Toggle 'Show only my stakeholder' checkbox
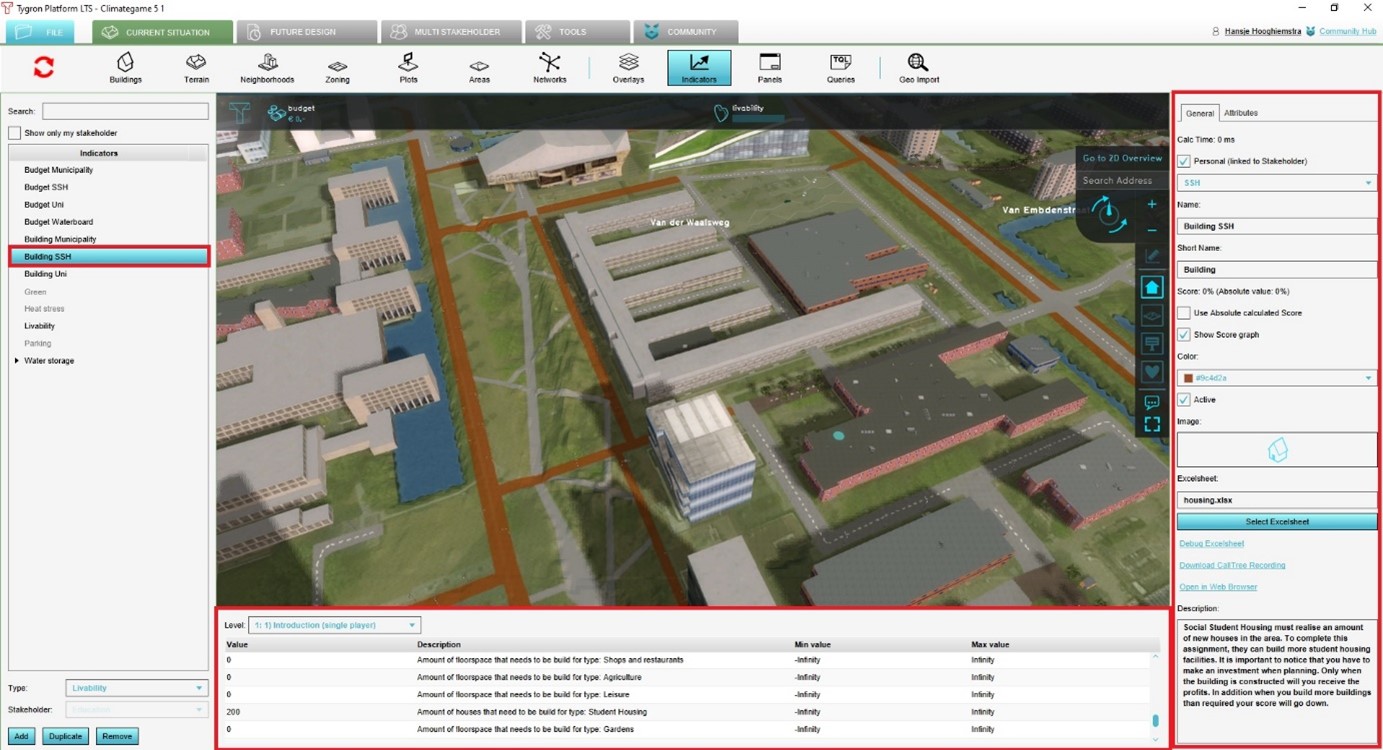This screenshot has height=750, width=1383. click(x=15, y=133)
